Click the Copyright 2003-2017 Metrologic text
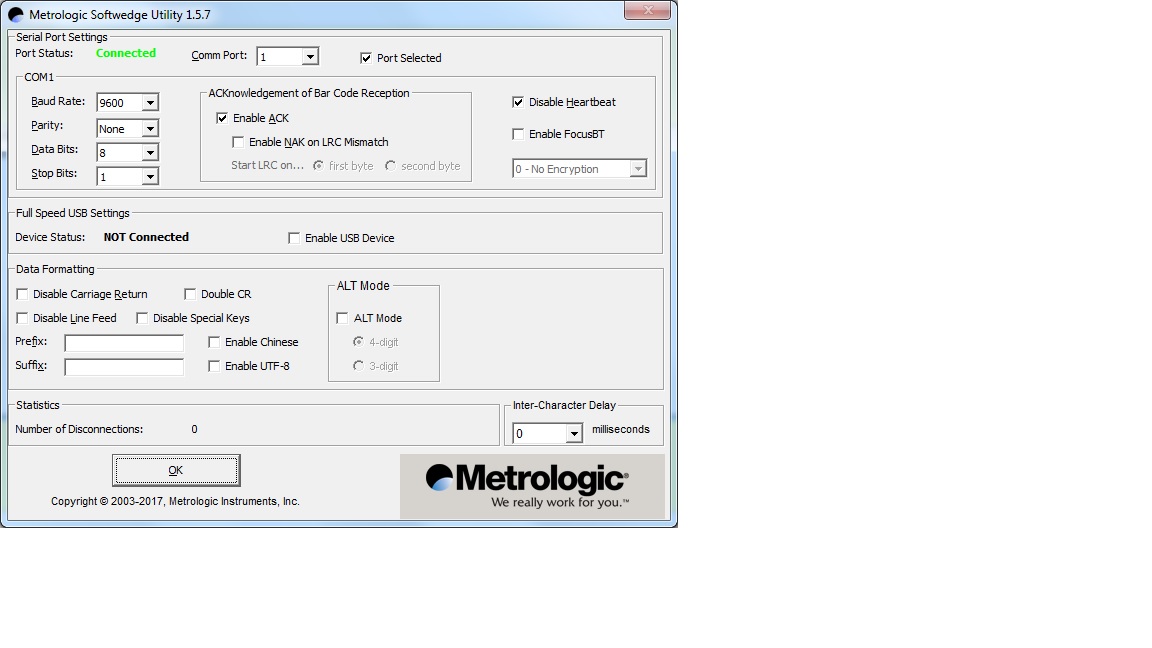This screenshot has height=648, width=1152. (175, 501)
